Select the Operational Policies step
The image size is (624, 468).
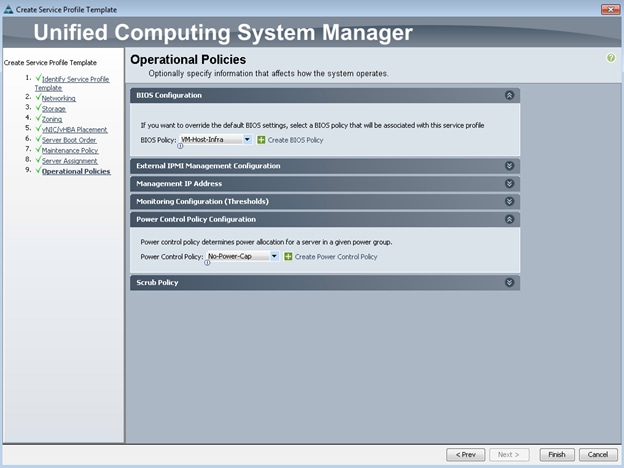pos(76,171)
